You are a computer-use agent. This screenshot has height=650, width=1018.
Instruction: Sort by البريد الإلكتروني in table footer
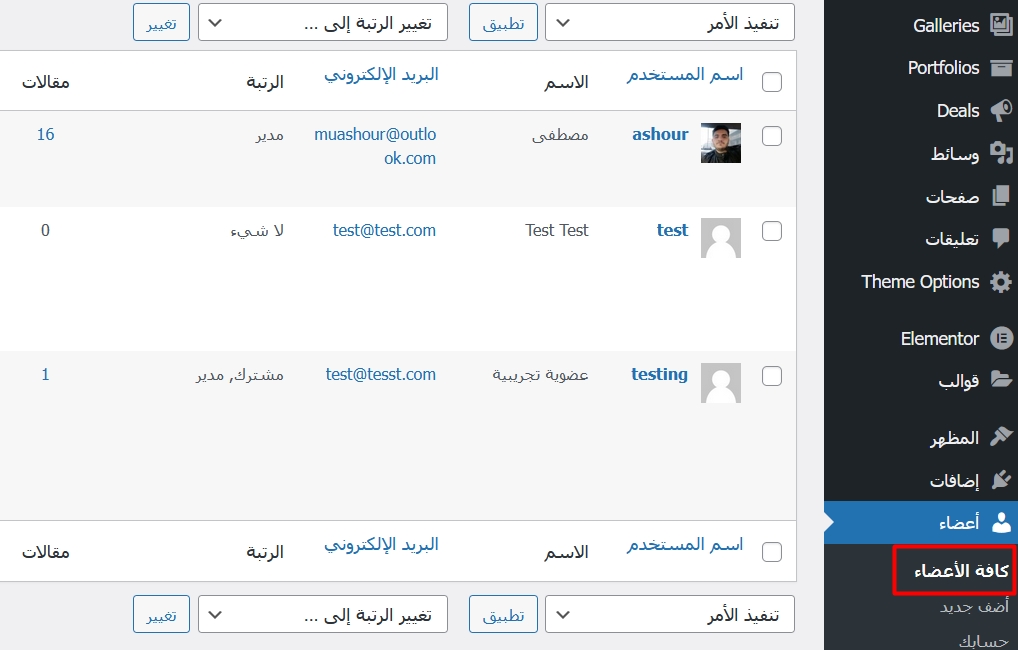click(x=381, y=545)
